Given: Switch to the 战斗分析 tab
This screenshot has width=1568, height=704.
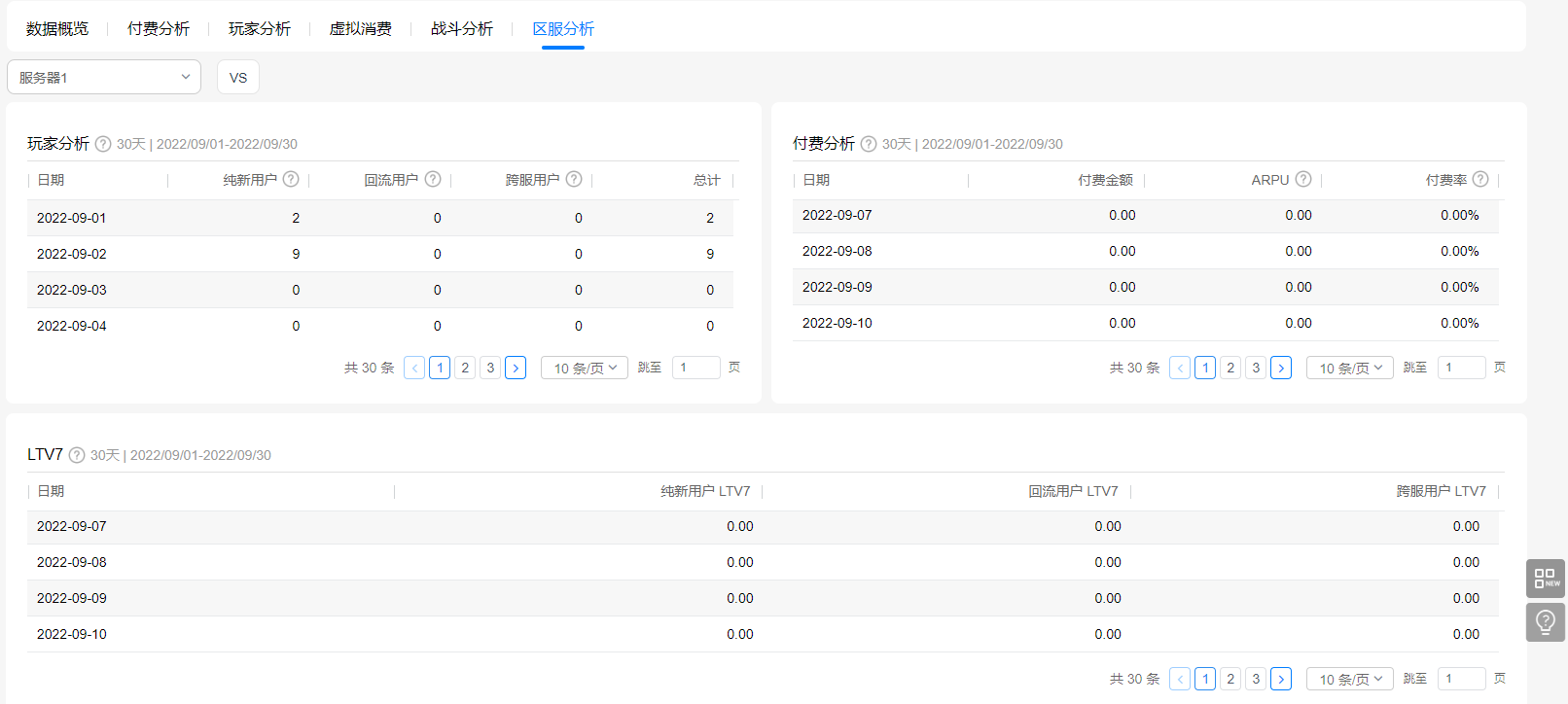Looking at the screenshot, I should click(462, 29).
